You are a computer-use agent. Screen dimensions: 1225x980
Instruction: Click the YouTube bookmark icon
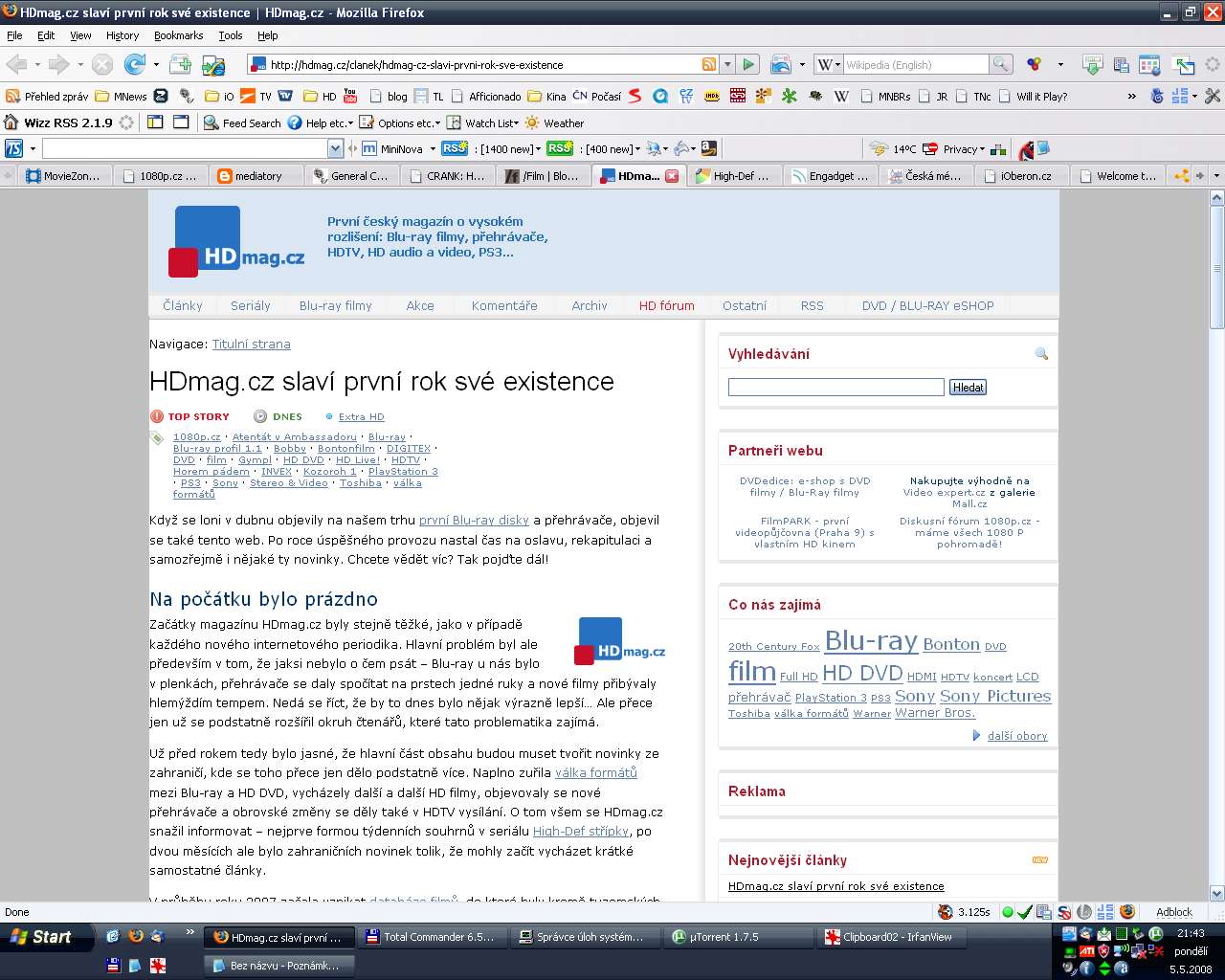(350, 96)
